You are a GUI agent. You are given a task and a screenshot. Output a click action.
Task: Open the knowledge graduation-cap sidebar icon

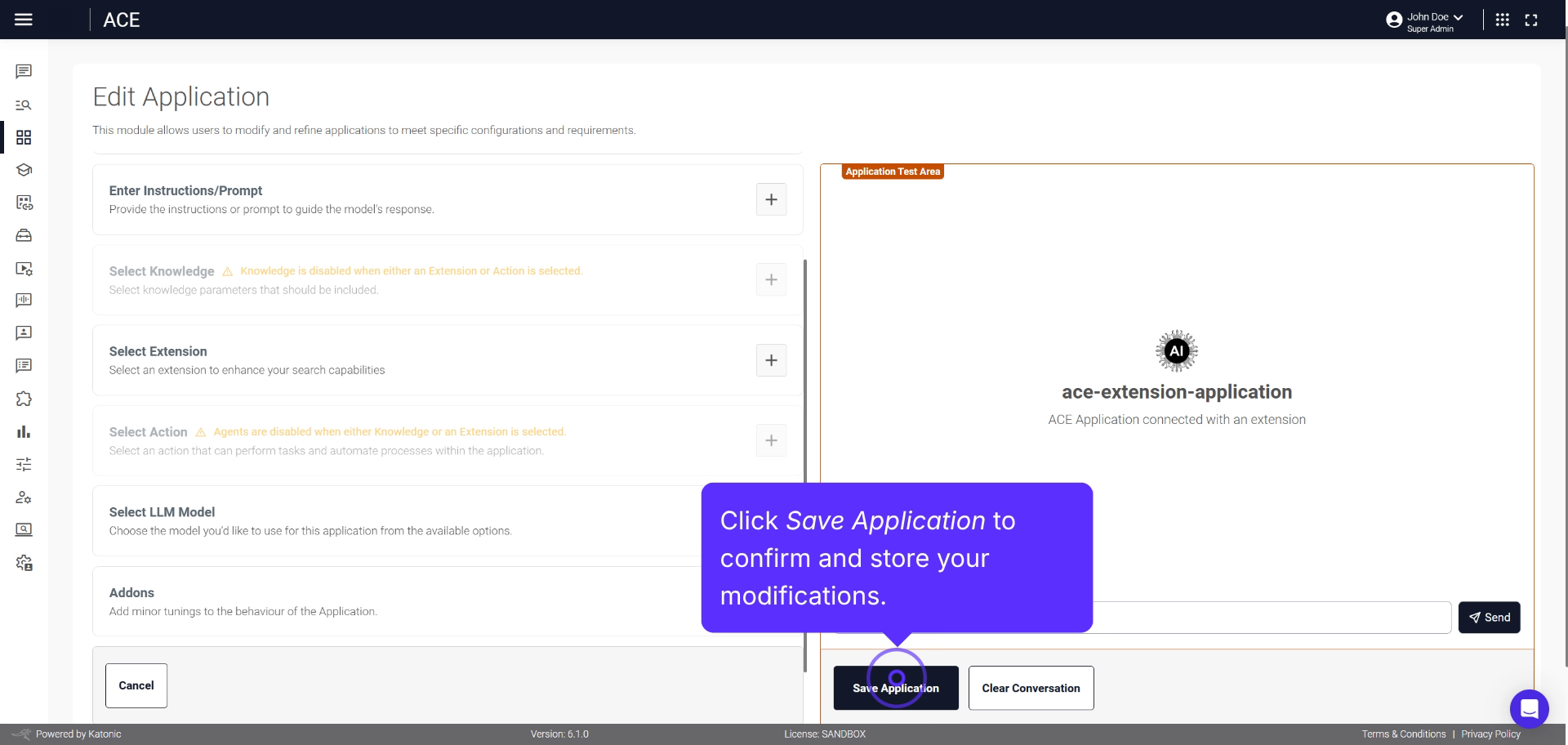[x=24, y=170]
